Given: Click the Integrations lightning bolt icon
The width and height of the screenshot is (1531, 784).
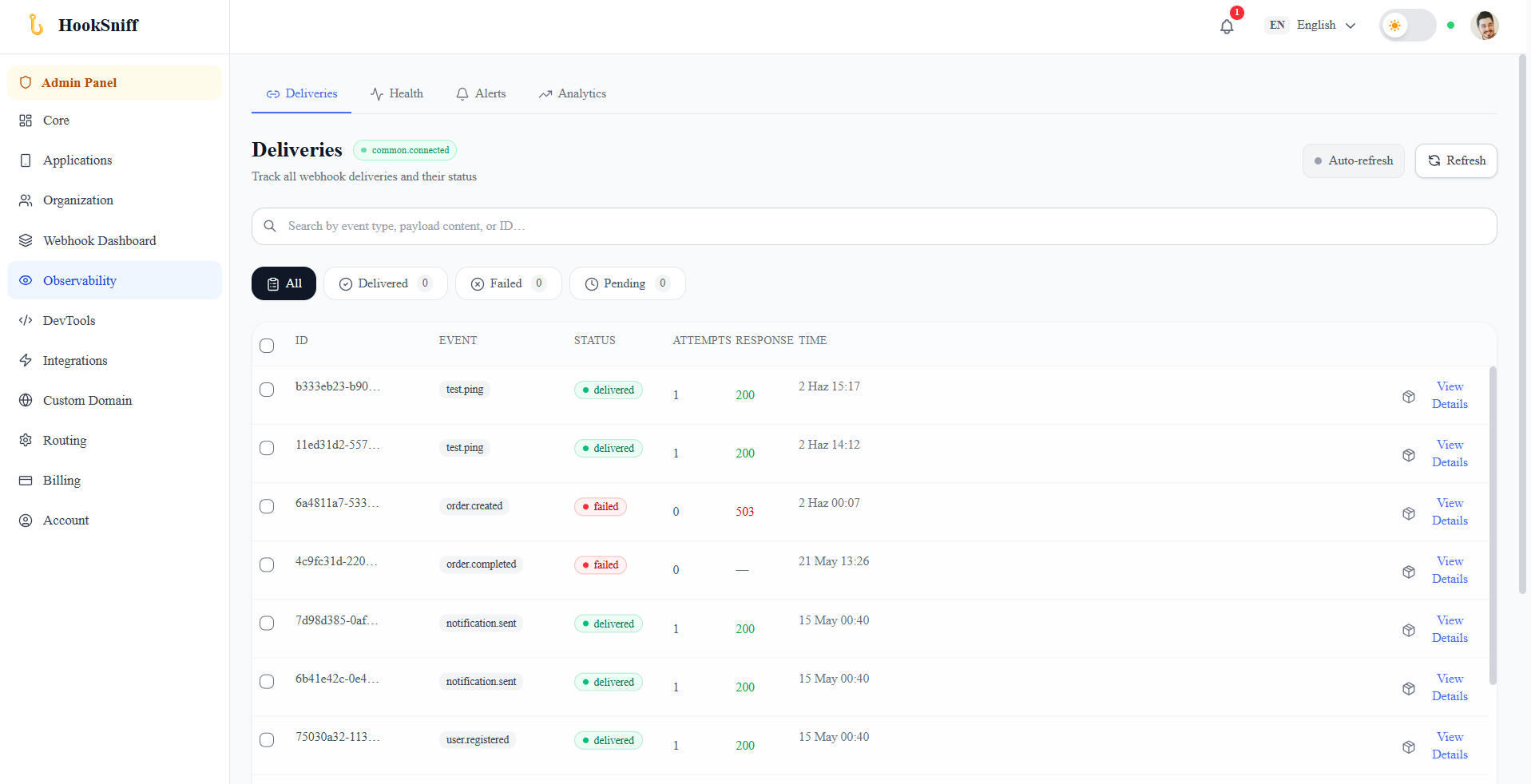Looking at the screenshot, I should (26, 360).
